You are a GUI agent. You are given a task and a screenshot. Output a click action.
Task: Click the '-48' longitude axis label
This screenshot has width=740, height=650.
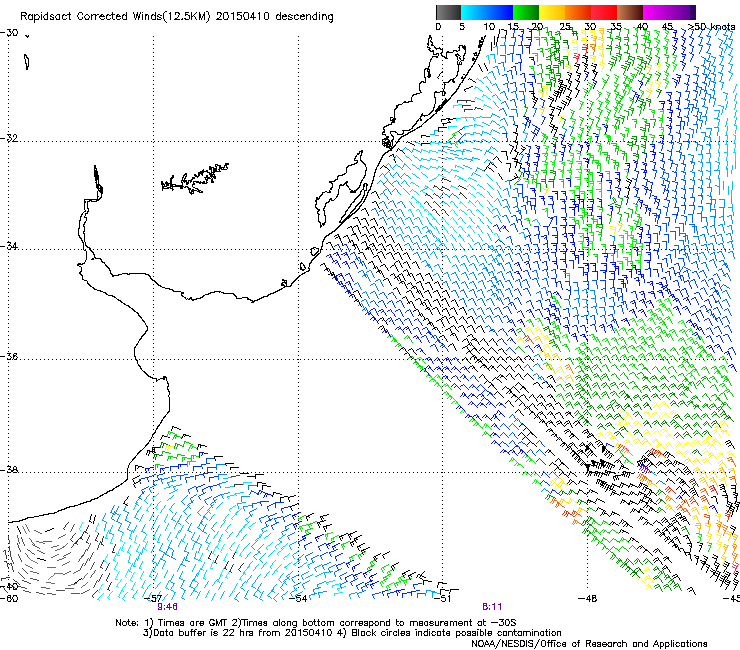[x=587, y=599]
